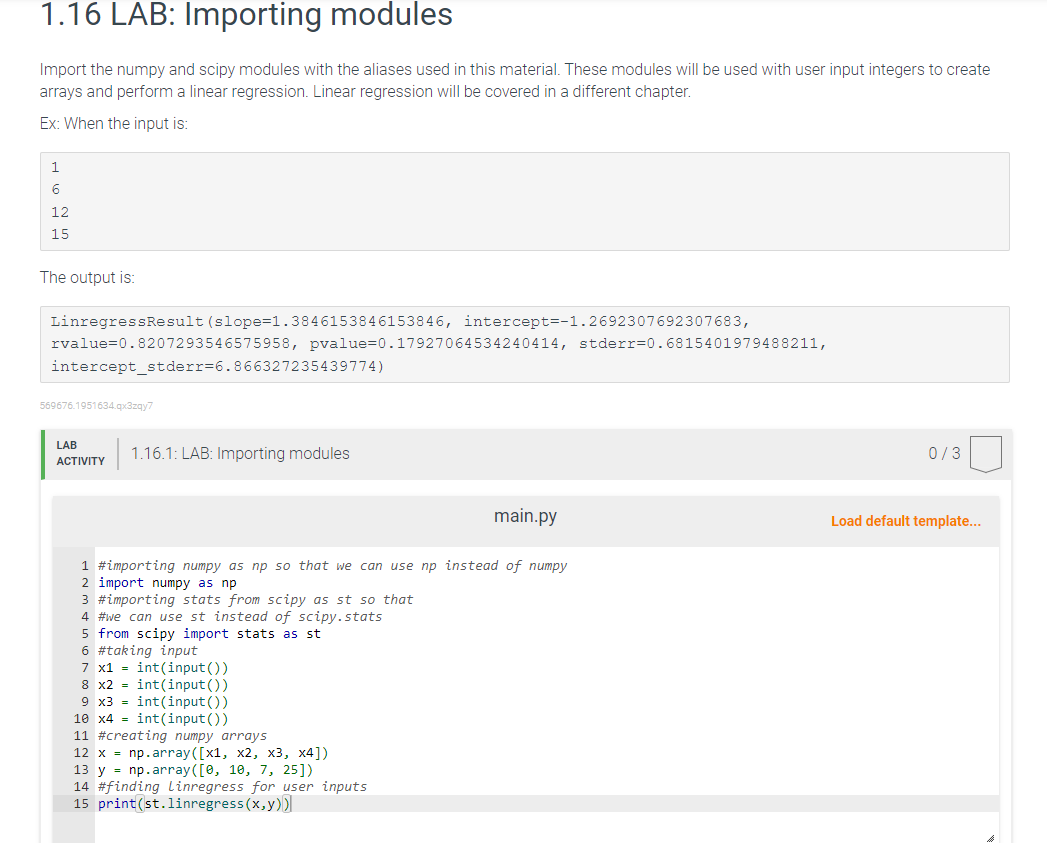1047x843 pixels.
Task: Click line number 1 in the editor gutter
Action: pos(84,565)
